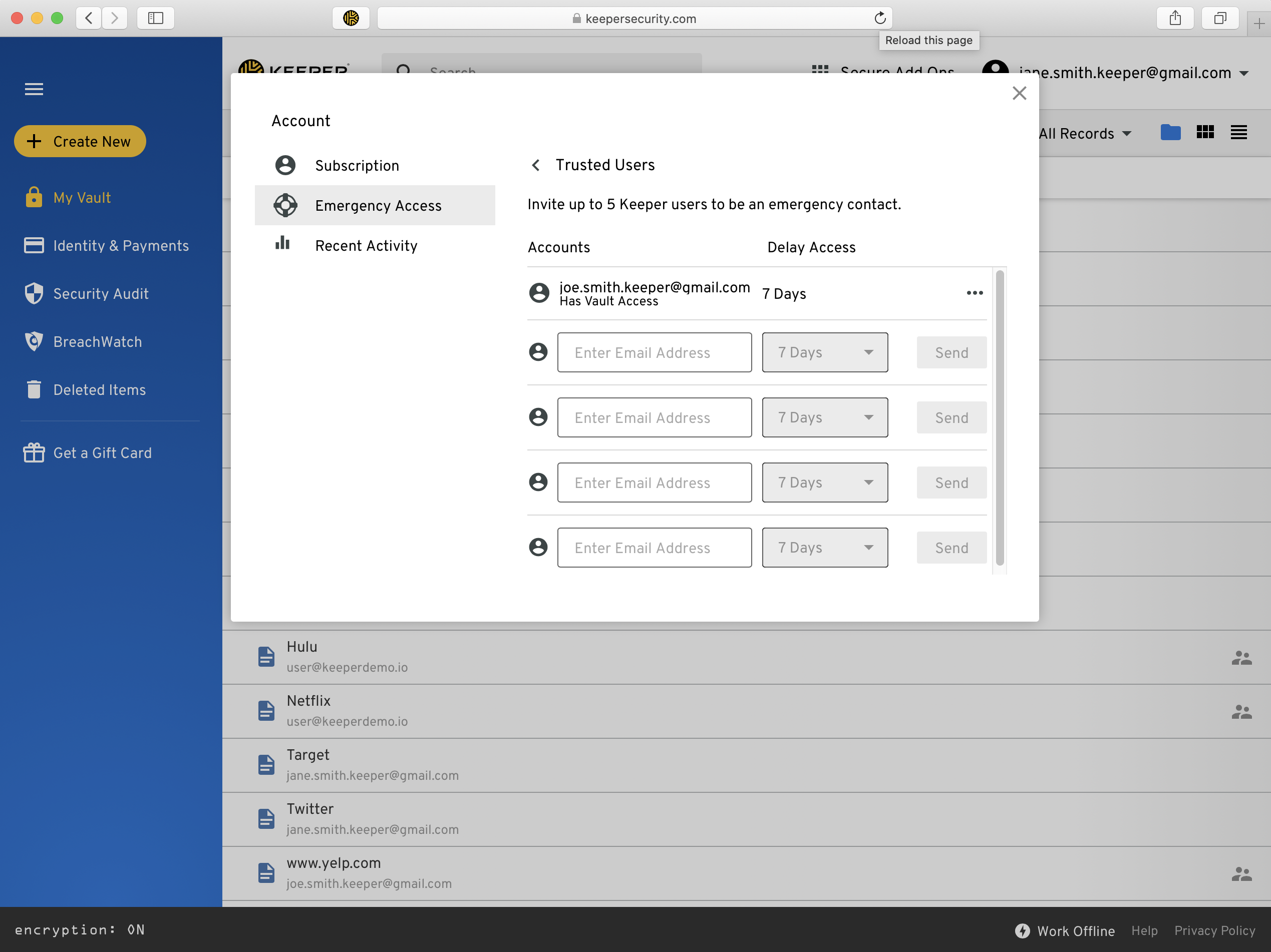Viewport: 1271px width, 952px height.
Task: Open the Help link
Action: [x=1144, y=931]
